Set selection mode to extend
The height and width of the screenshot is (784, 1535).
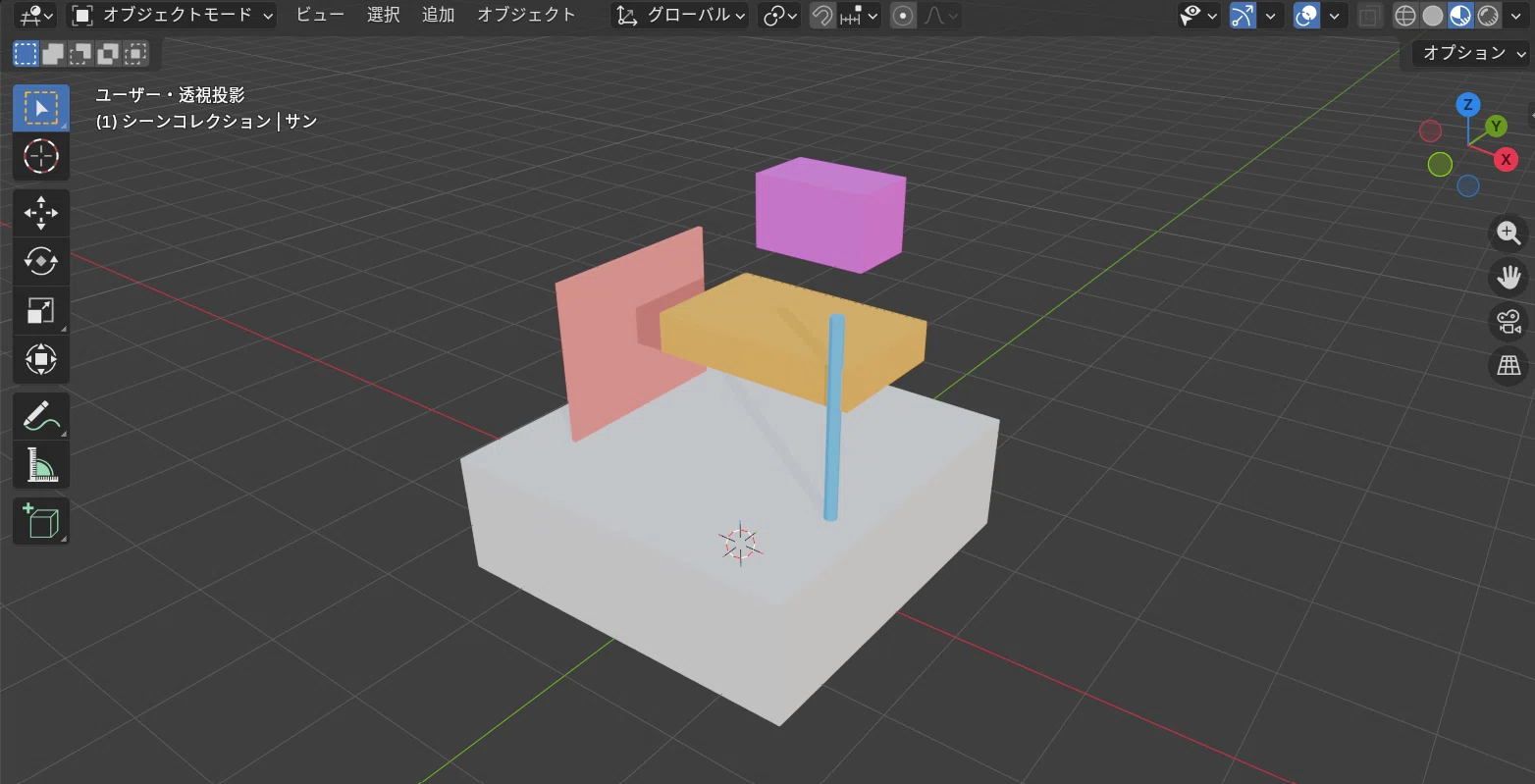[53, 53]
